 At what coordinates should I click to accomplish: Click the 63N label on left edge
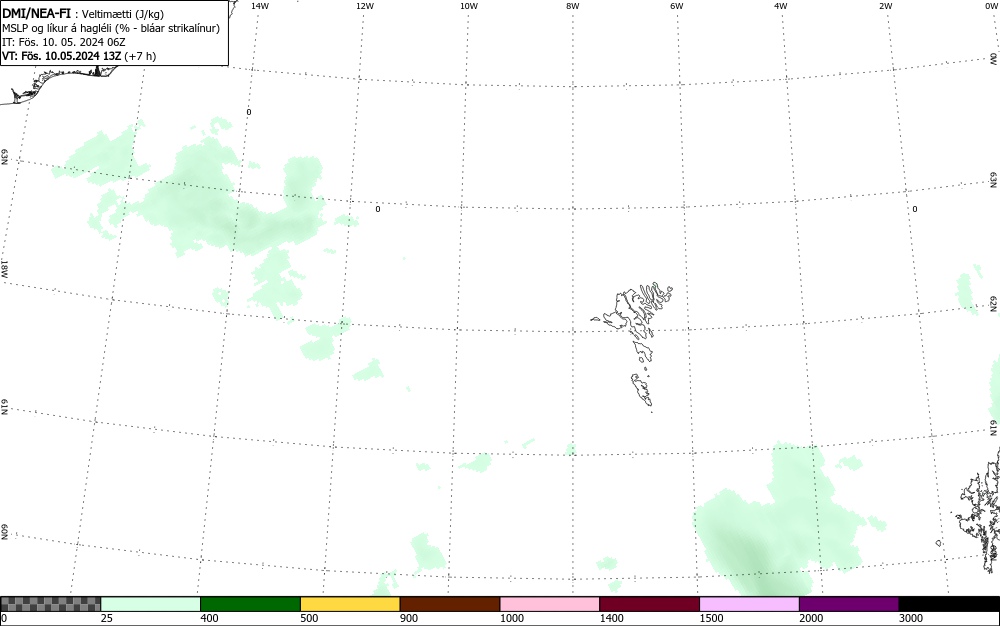click(4, 157)
